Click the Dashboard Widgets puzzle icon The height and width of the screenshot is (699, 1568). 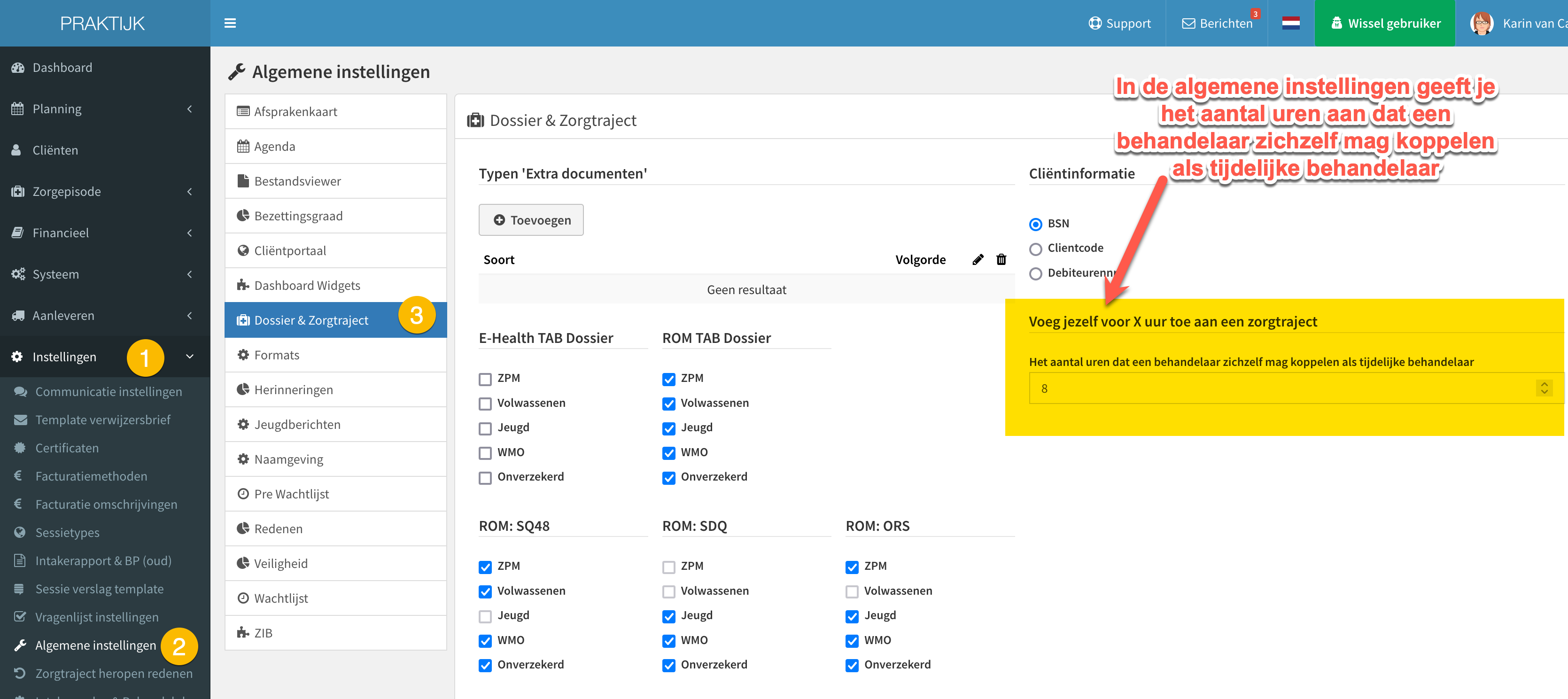pos(243,285)
